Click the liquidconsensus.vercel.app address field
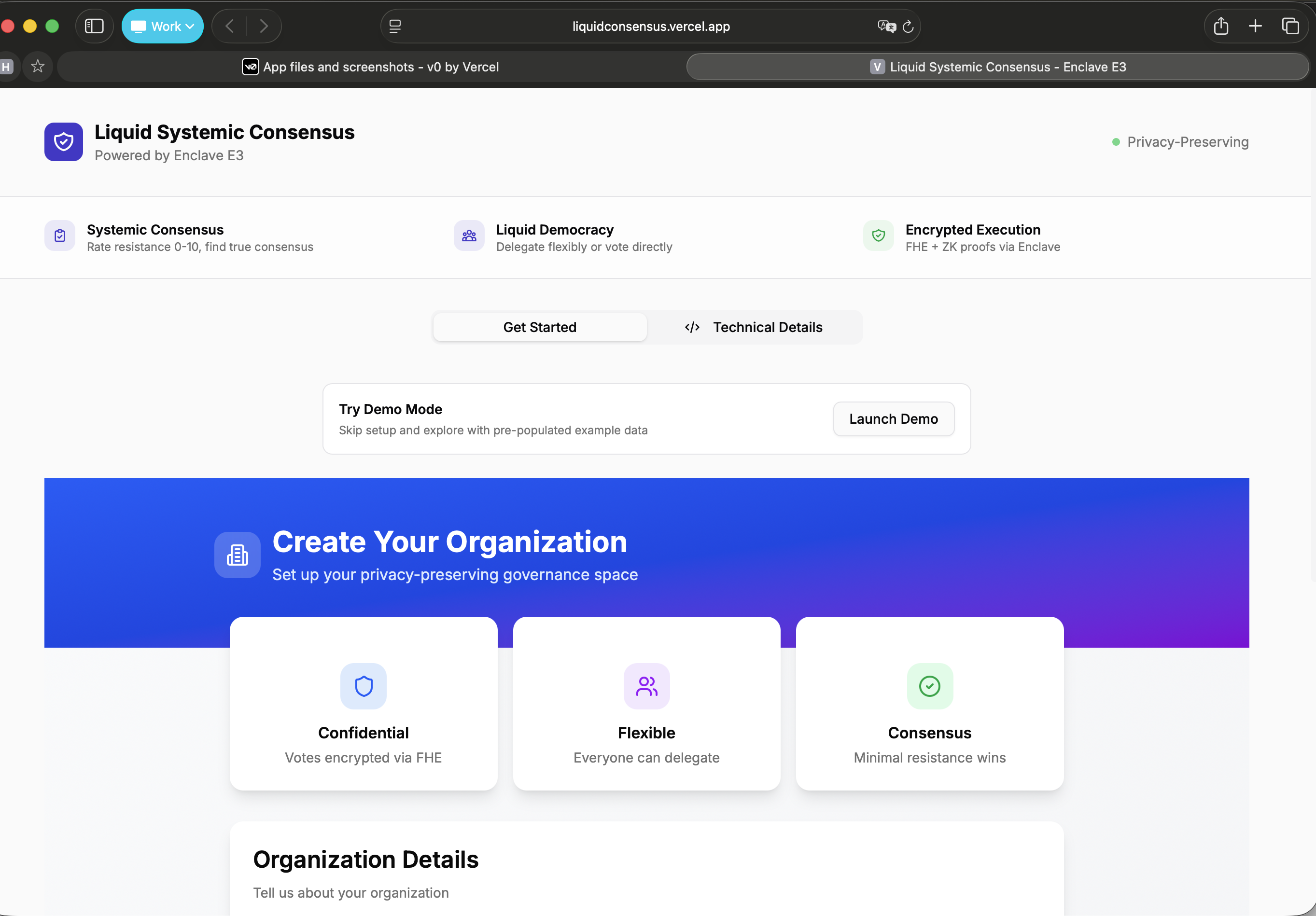The height and width of the screenshot is (916, 1316). (x=651, y=27)
